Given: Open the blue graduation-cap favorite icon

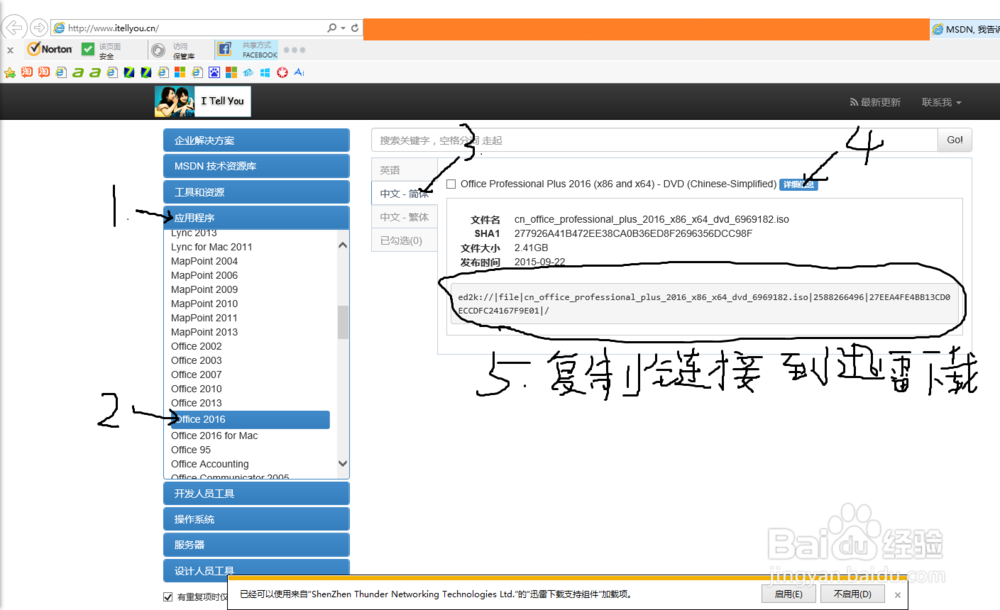Looking at the screenshot, I should (x=248, y=72).
